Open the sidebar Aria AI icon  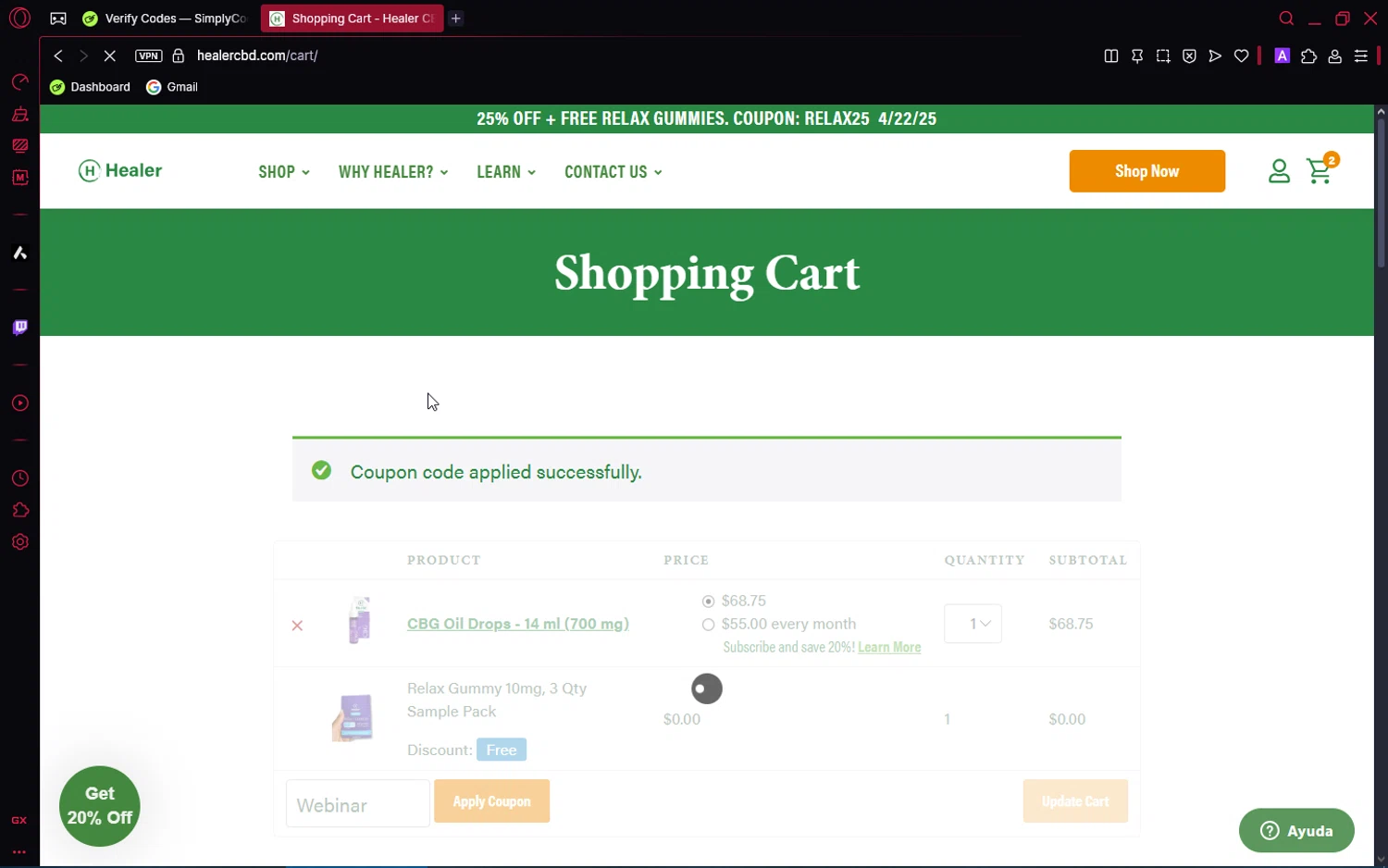click(20, 253)
